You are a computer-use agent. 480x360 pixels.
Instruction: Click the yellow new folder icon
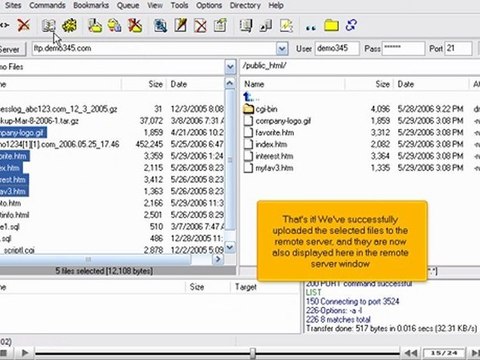(331, 26)
